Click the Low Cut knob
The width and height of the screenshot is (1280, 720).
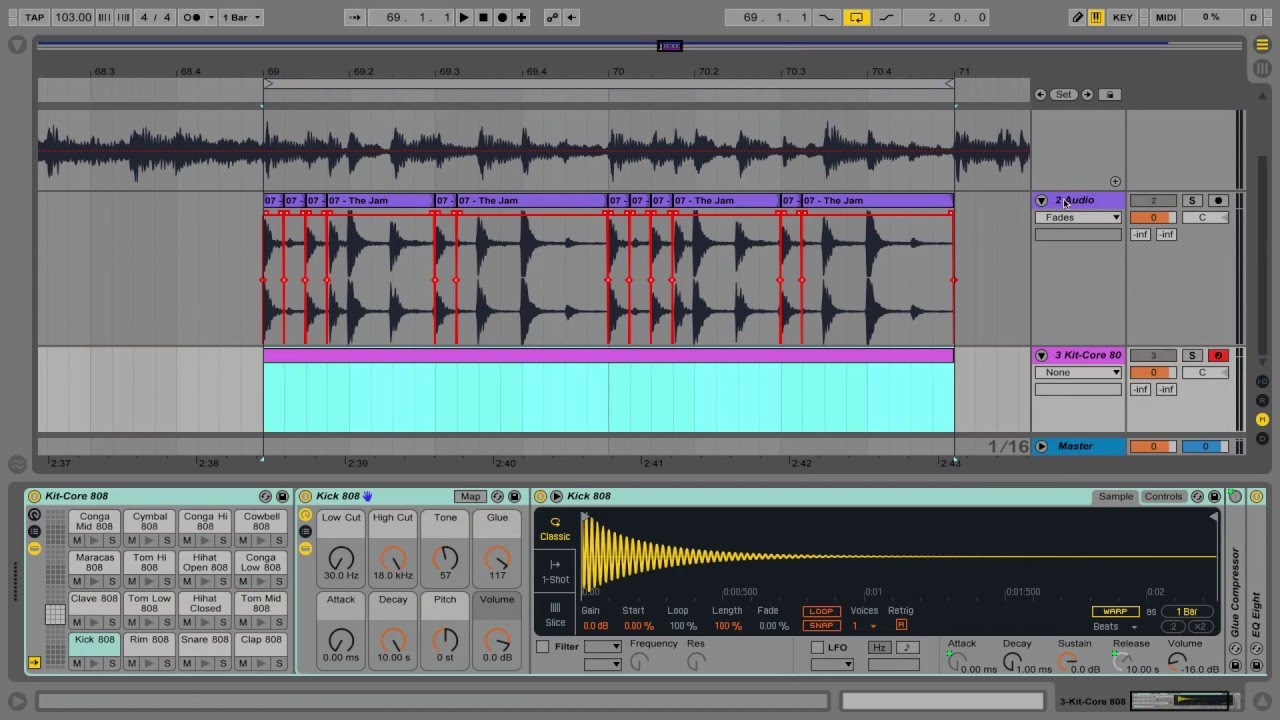[341, 558]
